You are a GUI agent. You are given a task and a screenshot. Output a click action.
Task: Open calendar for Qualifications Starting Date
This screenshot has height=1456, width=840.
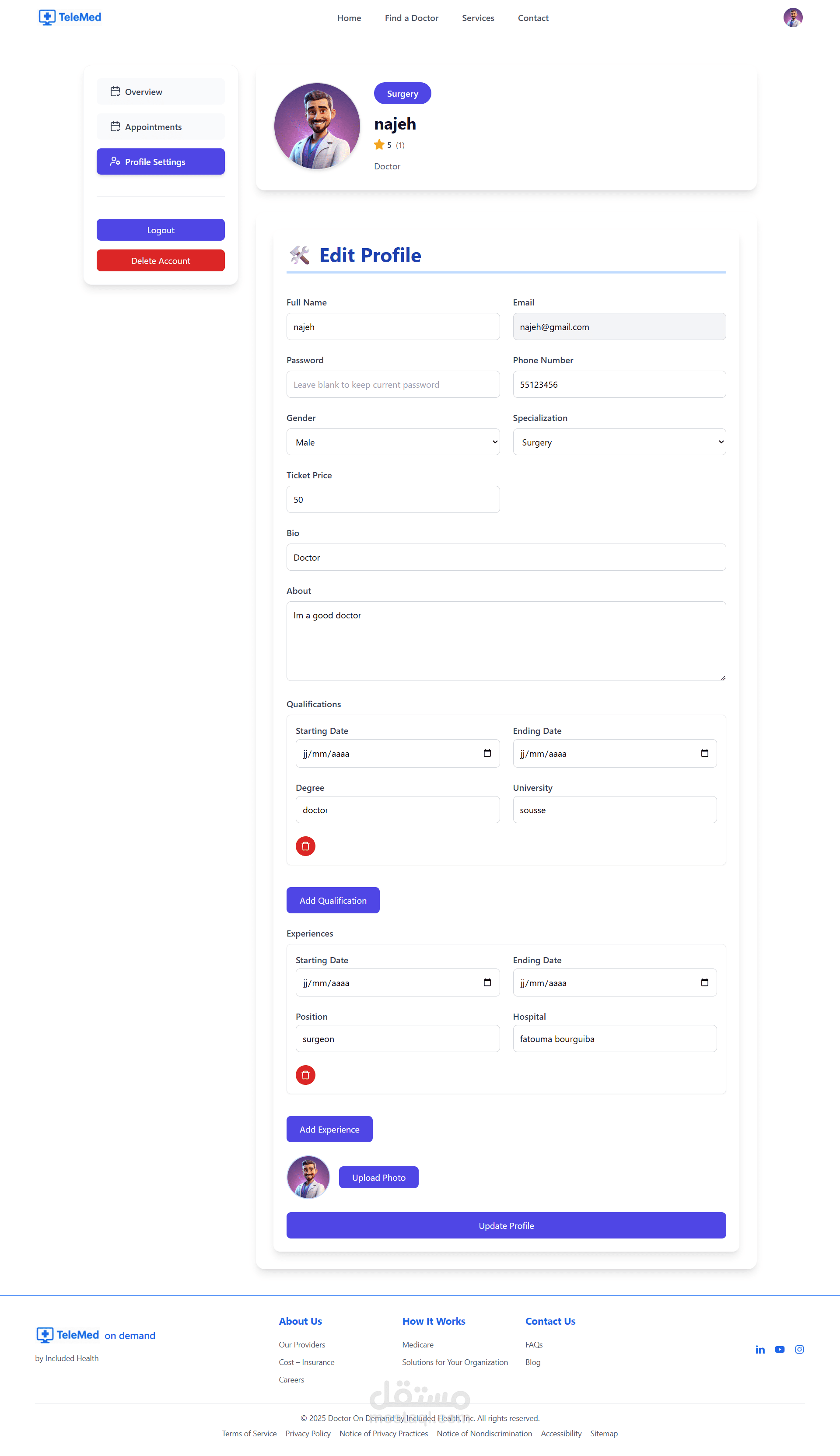tap(487, 753)
